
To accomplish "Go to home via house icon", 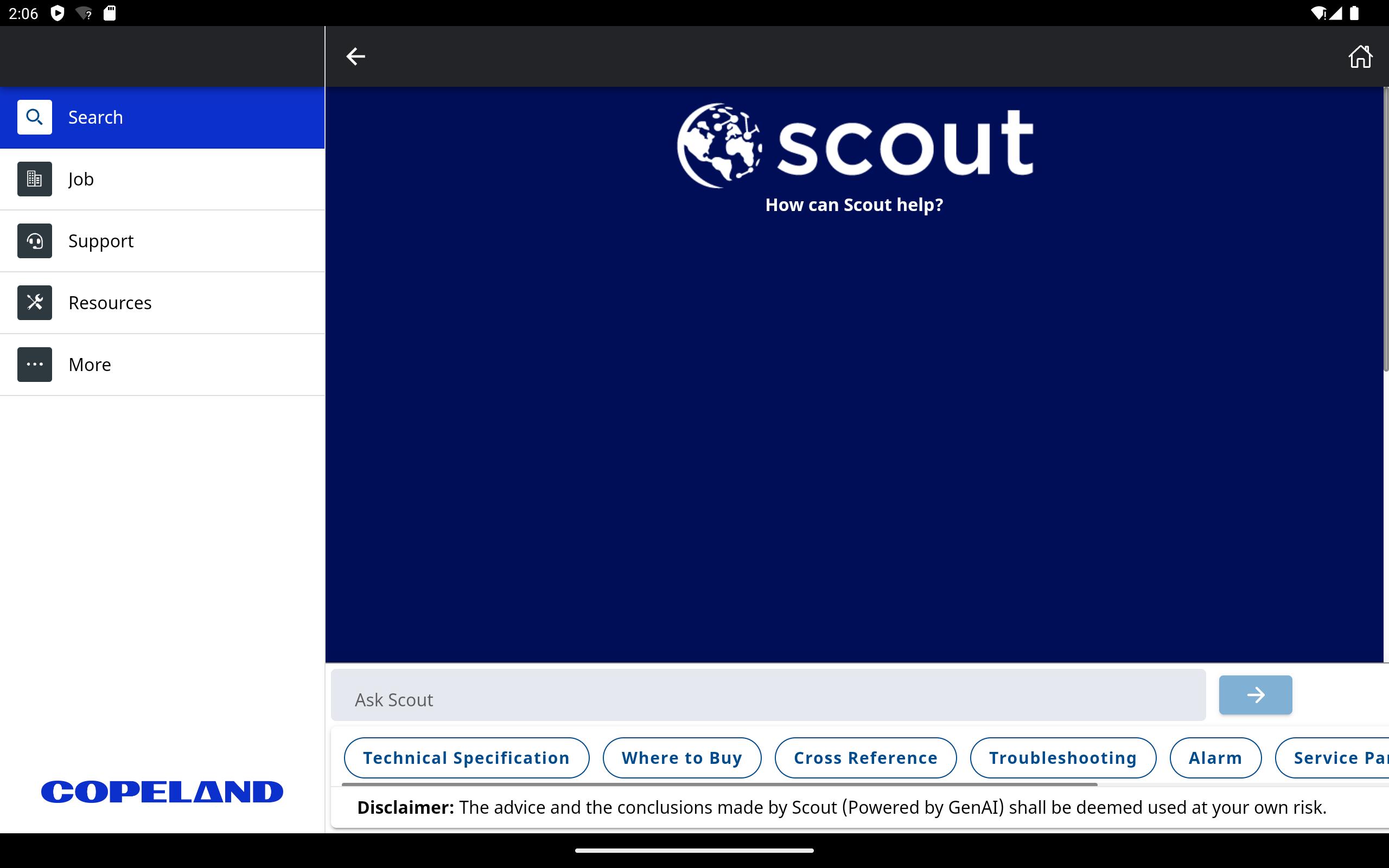I will (1360, 56).
